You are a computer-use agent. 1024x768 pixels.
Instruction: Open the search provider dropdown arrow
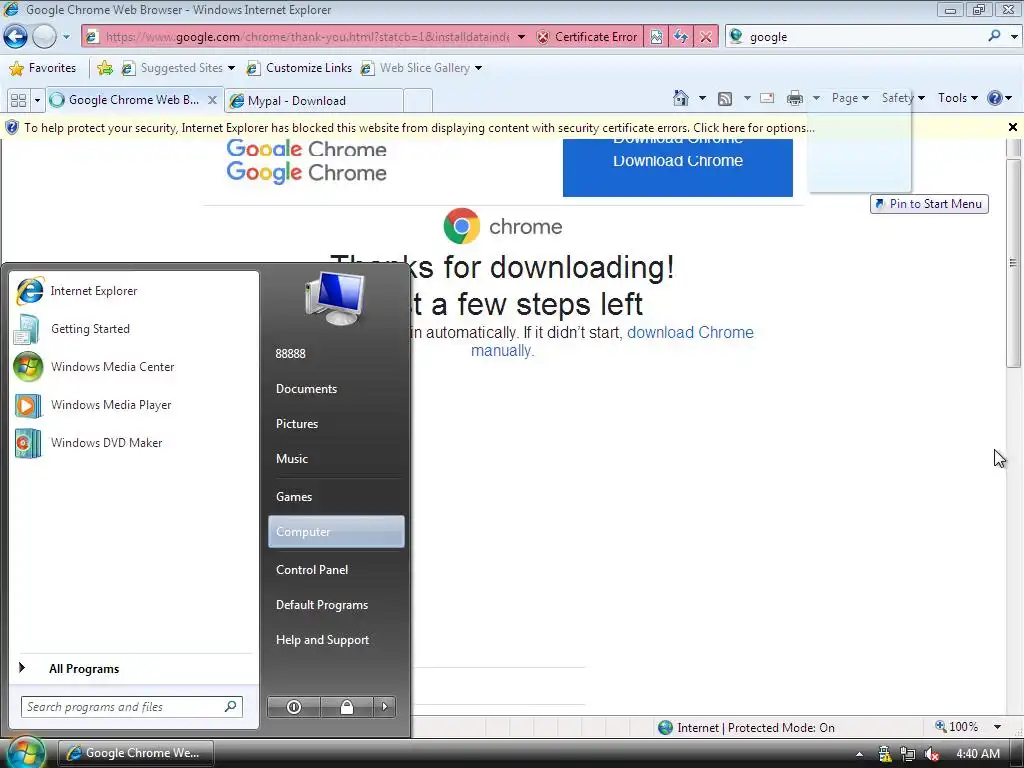click(1014, 37)
